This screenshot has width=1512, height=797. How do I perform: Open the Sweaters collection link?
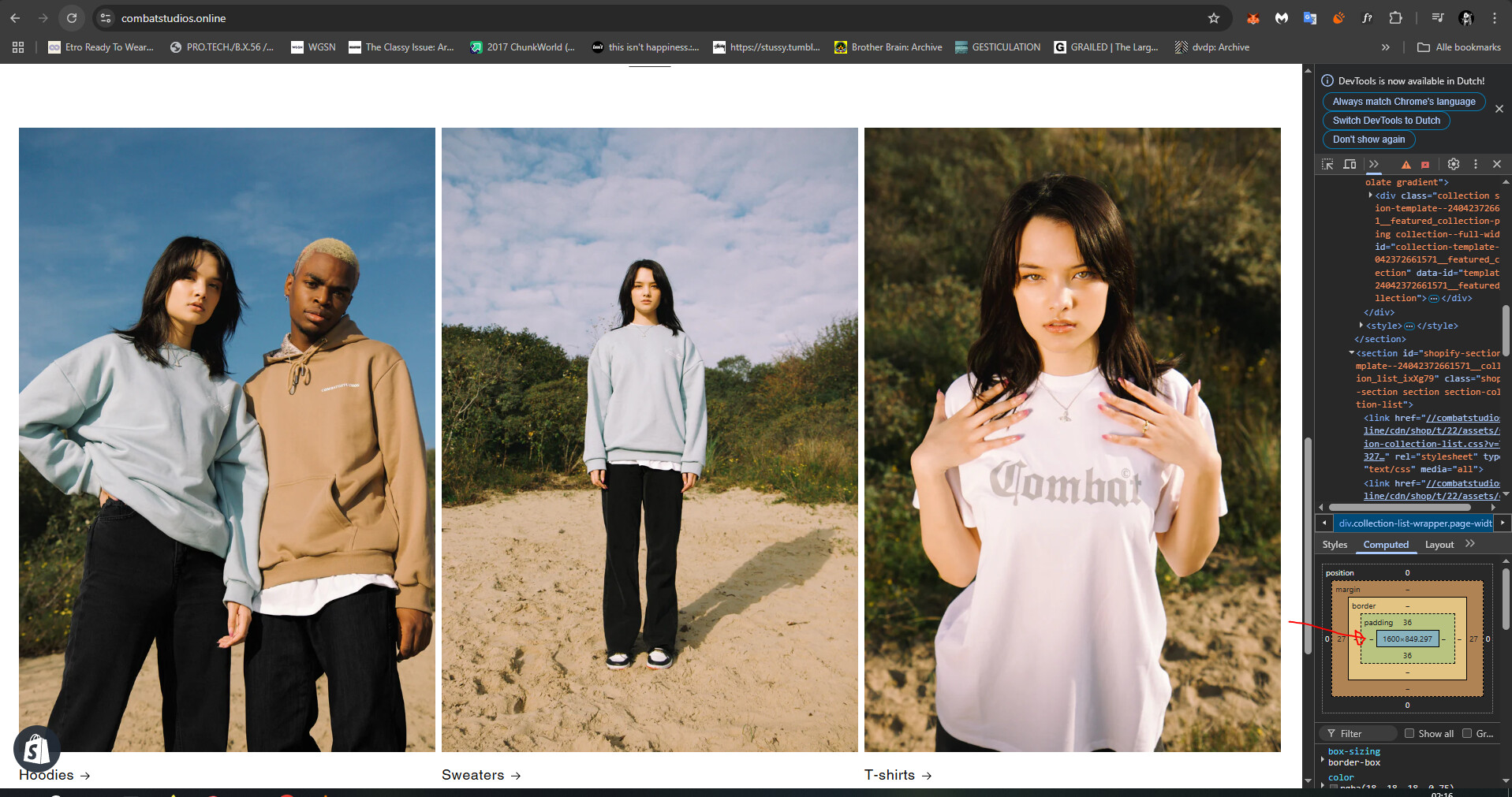(481, 776)
